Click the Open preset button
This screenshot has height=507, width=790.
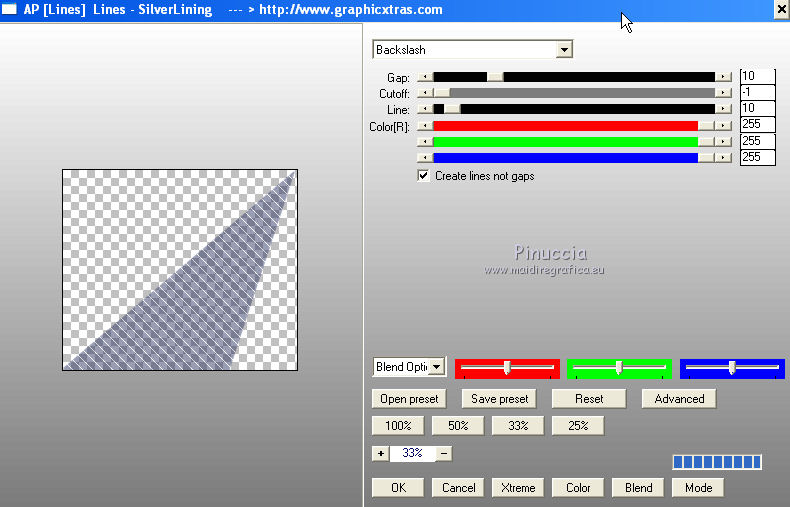(409, 399)
